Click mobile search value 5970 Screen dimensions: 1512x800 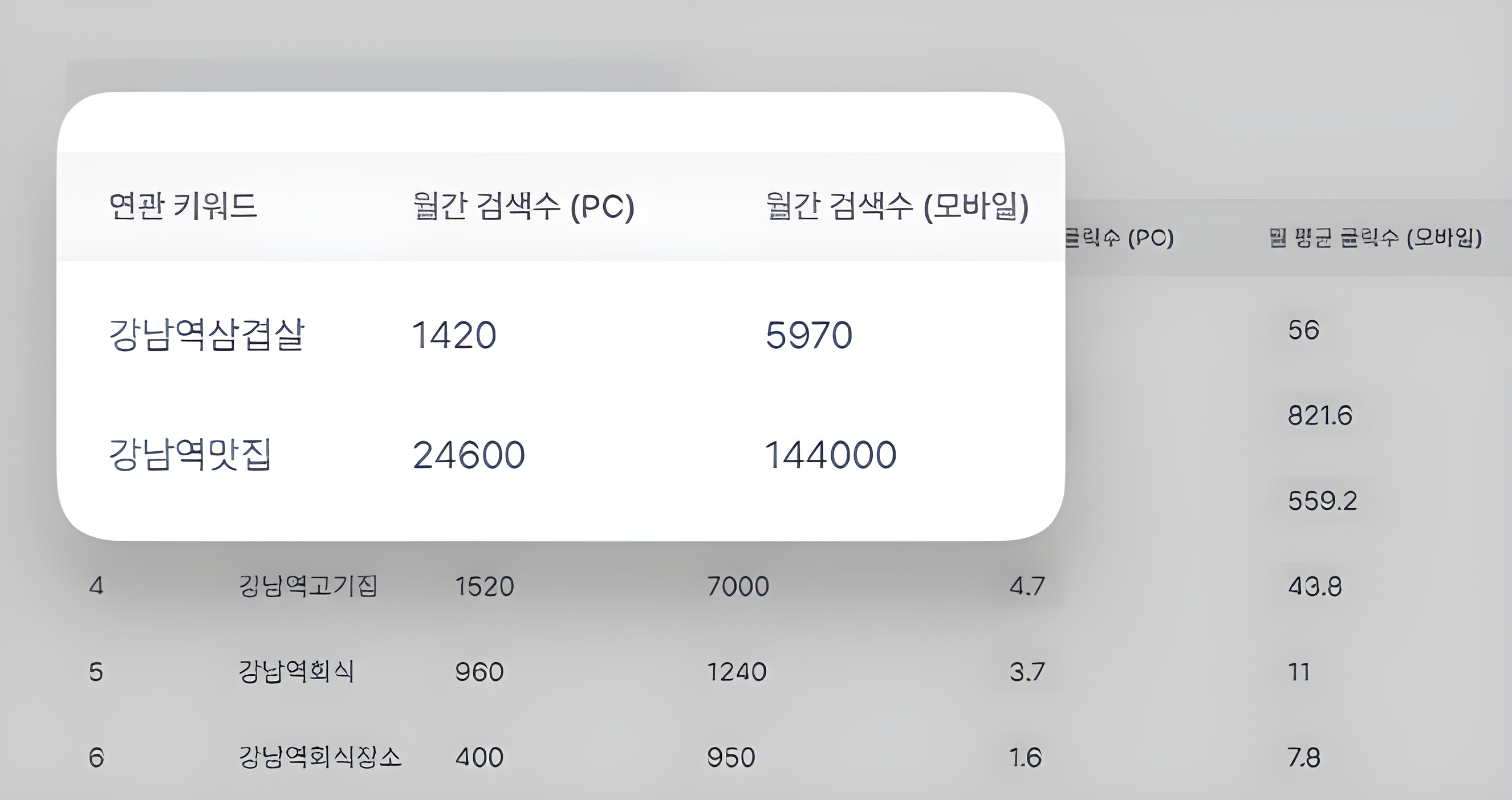809,335
